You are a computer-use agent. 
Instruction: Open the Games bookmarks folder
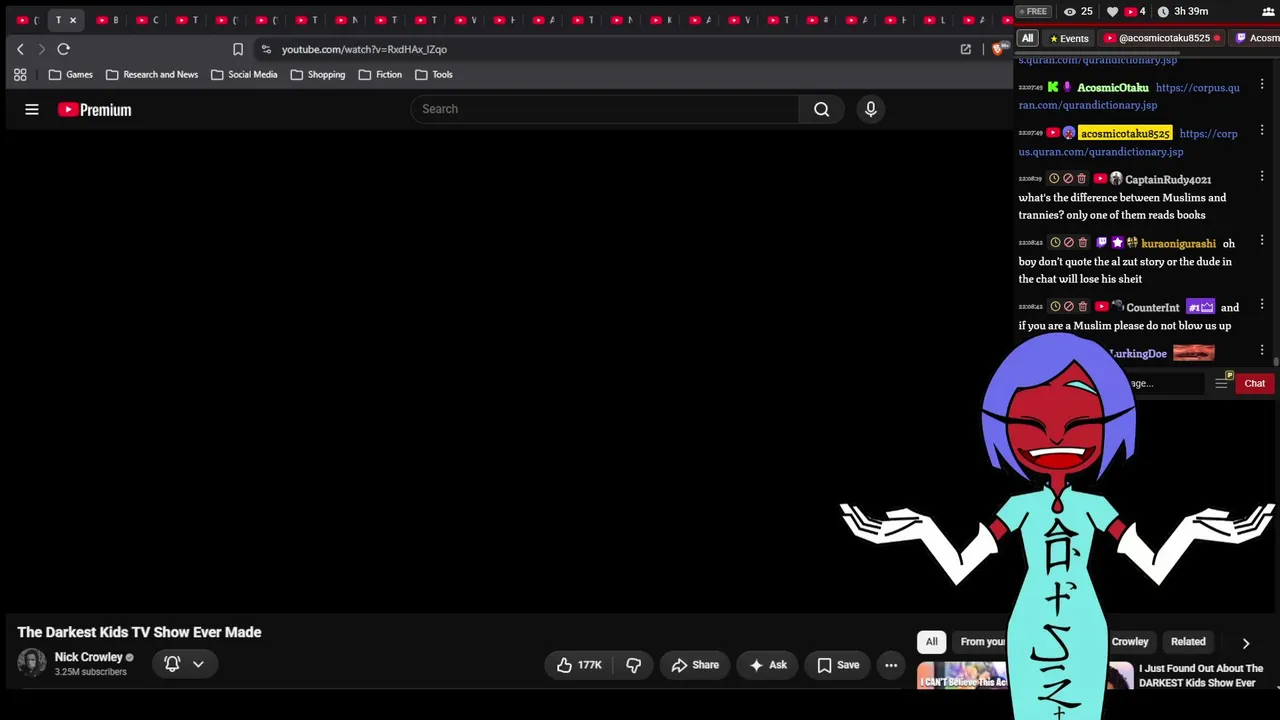pos(70,75)
